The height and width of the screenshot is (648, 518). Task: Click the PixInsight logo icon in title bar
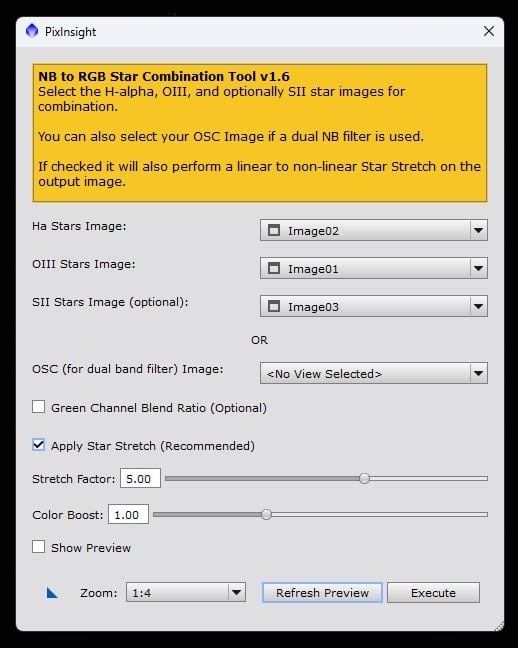(x=32, y=31)
